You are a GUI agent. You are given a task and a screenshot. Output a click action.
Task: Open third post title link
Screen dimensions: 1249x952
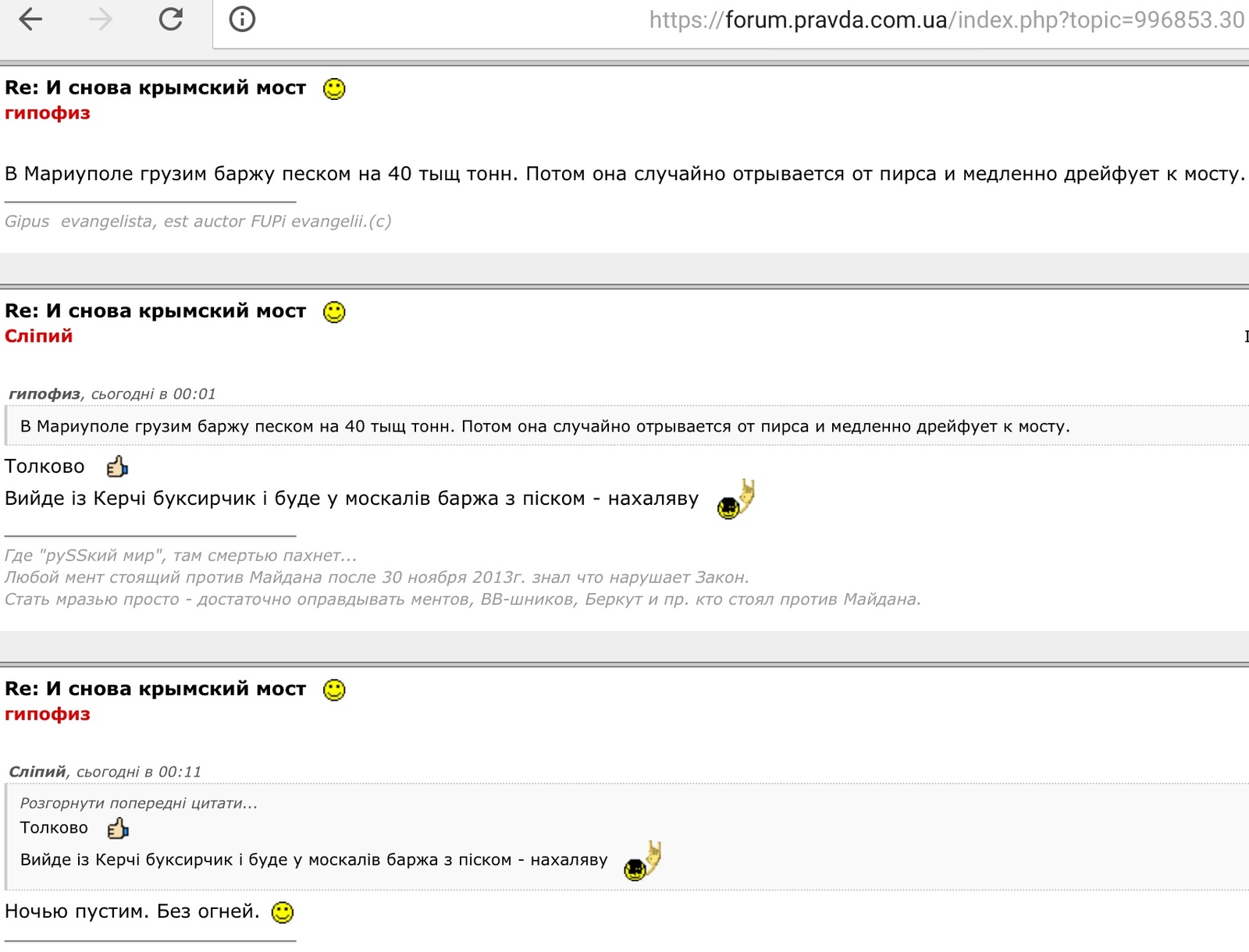pos(155,688)
